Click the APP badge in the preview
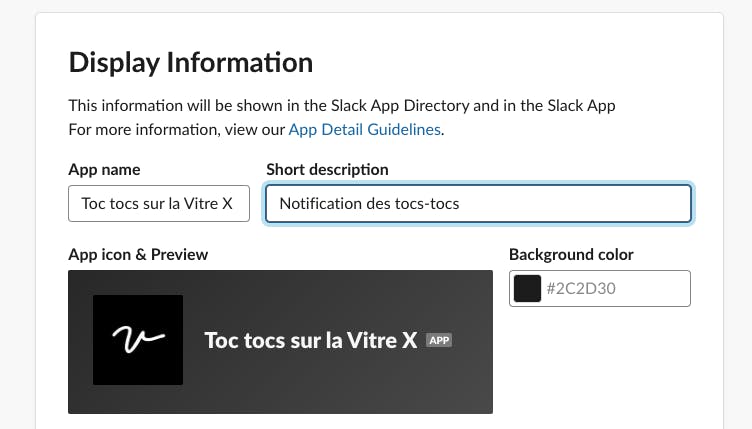Screen dimensions: 752x429 point(439,340)
